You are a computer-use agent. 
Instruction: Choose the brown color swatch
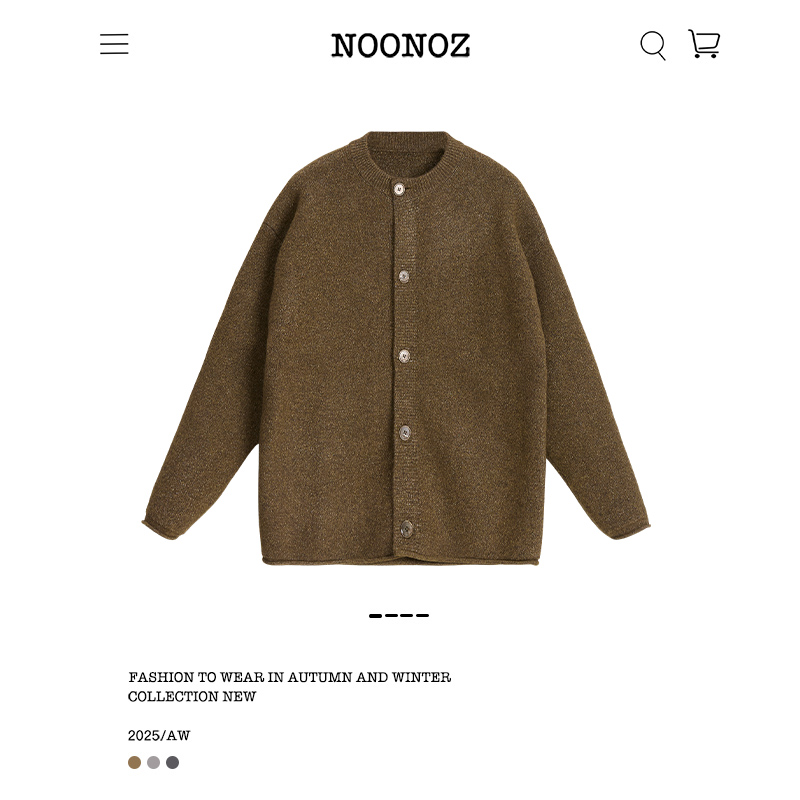coord(134,763)
